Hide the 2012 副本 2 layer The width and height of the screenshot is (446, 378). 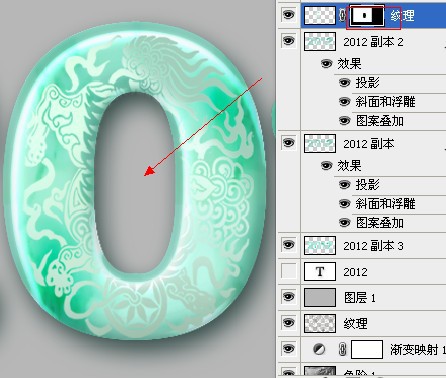click(288, 41)
